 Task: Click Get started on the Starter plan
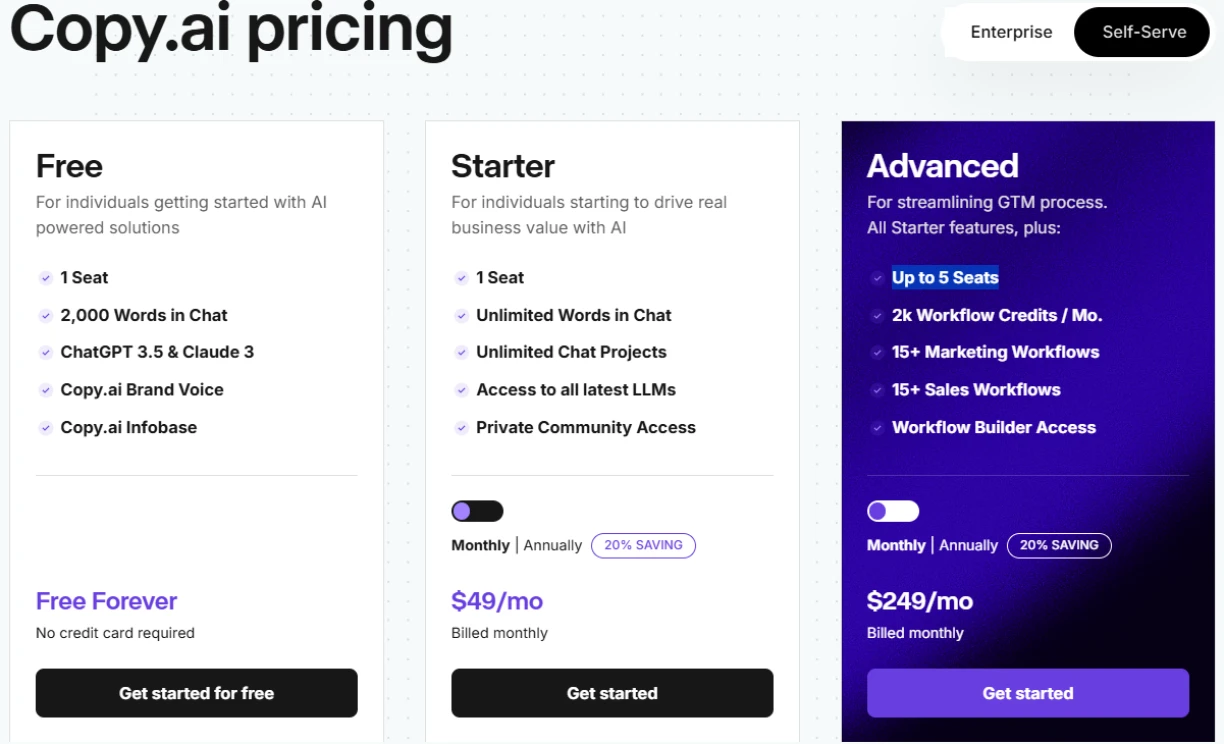[x=612, y=693]
